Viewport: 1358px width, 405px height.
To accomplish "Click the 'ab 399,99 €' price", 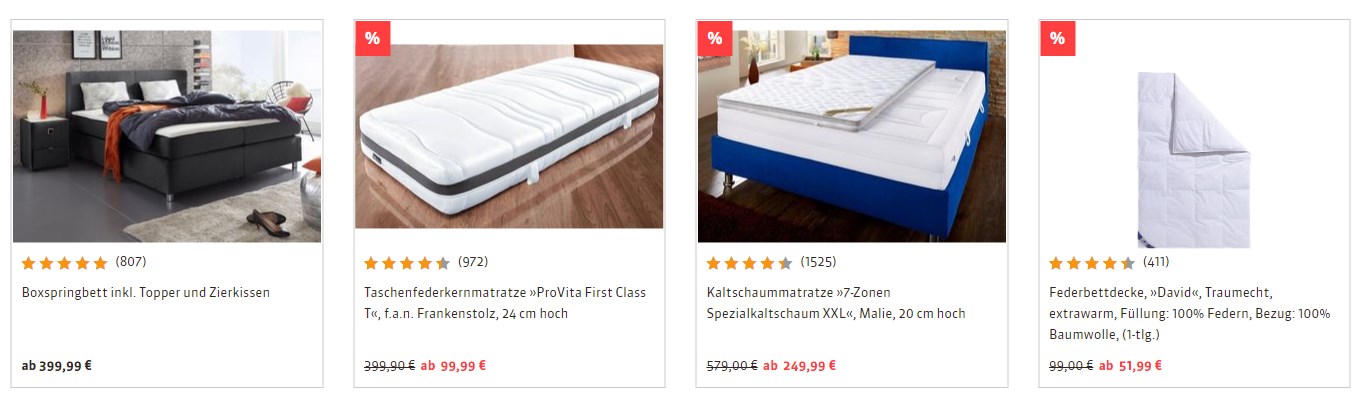I will pyautogui.click(x=57, y=365).
